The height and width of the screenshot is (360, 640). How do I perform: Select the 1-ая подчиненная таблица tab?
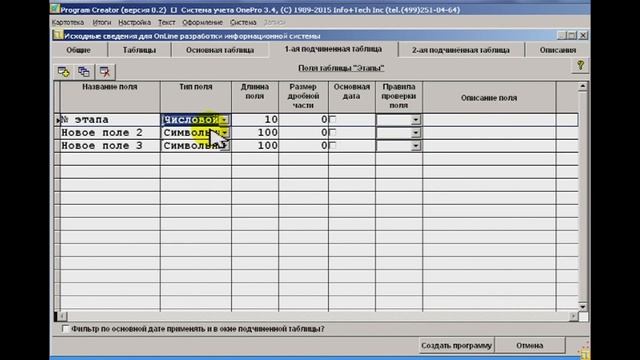click(333, 49)
